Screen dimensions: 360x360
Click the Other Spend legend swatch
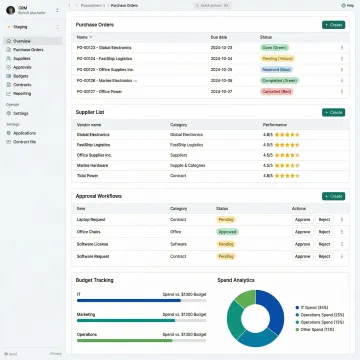(x=297, y=330)
